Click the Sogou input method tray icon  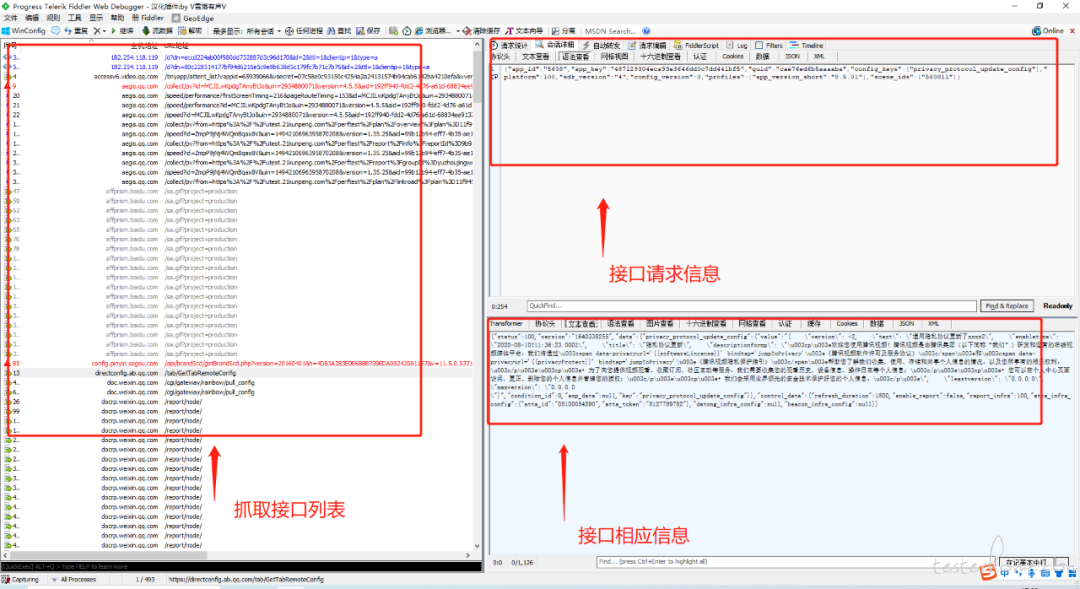tap(988, 572)
